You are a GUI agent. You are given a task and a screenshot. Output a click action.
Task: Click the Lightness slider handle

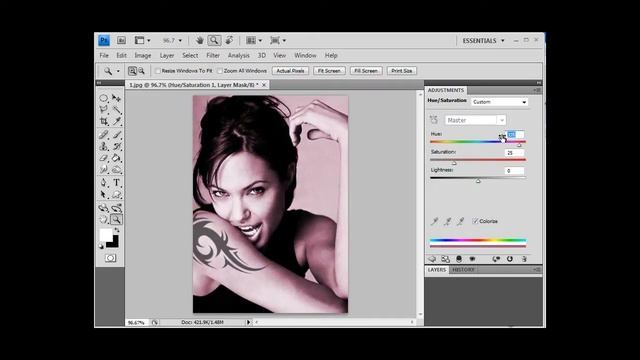[x=478, y=181]
